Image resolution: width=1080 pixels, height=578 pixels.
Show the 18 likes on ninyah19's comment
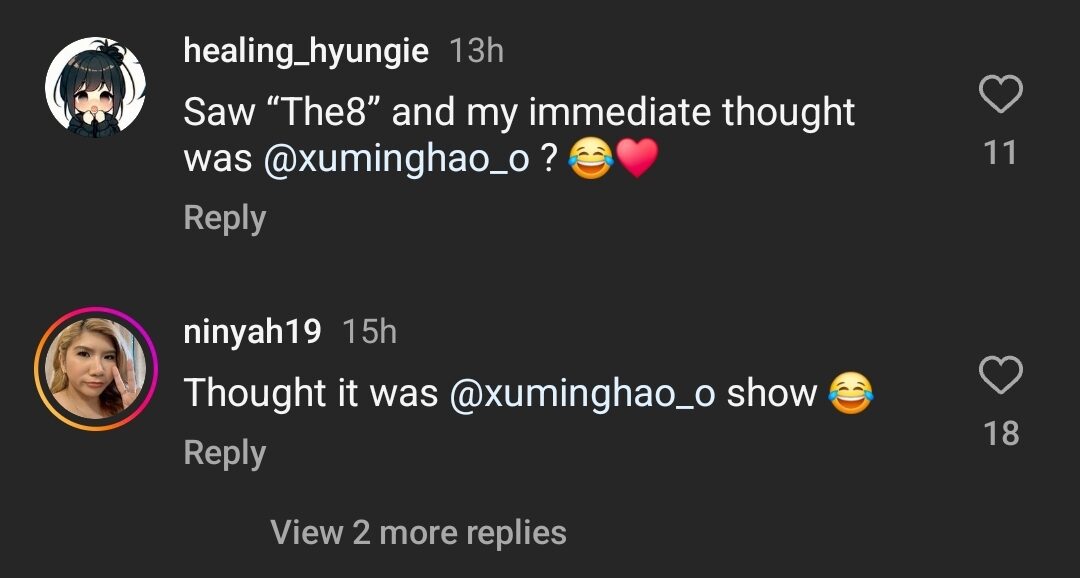coord(1000,433)
